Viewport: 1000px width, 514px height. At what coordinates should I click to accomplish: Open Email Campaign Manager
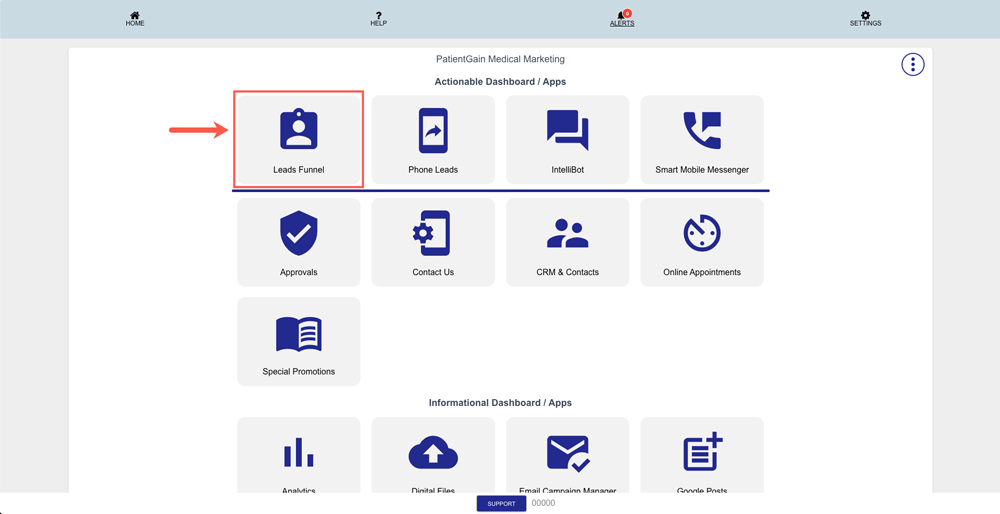tap(568, 455)
